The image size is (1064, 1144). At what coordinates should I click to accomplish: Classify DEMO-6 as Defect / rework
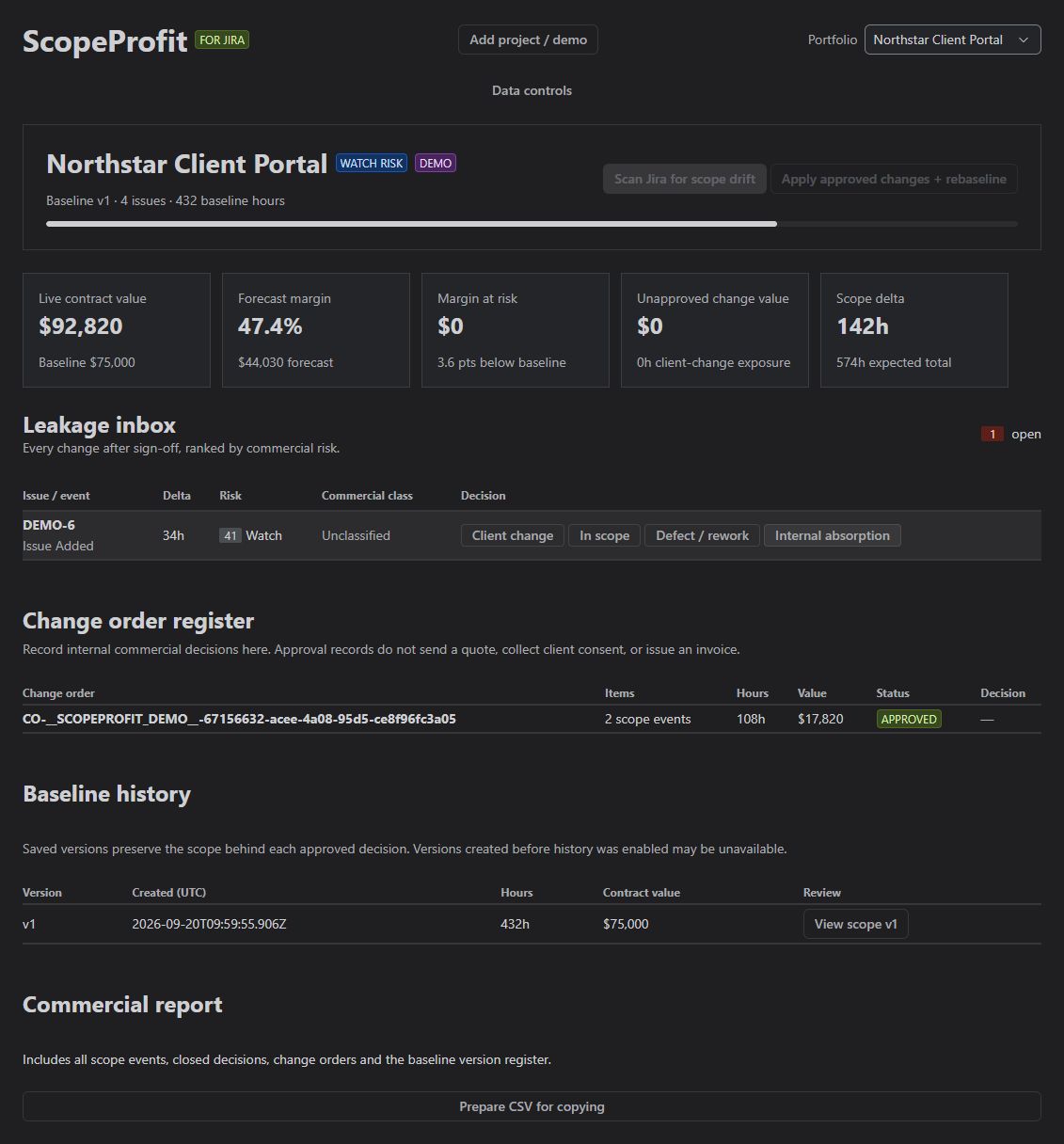click(x=702, y=535)
